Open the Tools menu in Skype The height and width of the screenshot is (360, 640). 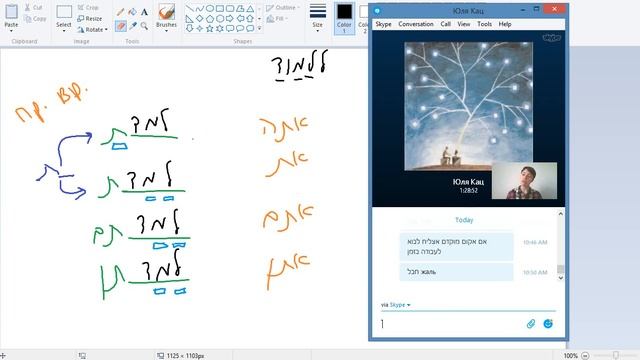coord(484,24)
